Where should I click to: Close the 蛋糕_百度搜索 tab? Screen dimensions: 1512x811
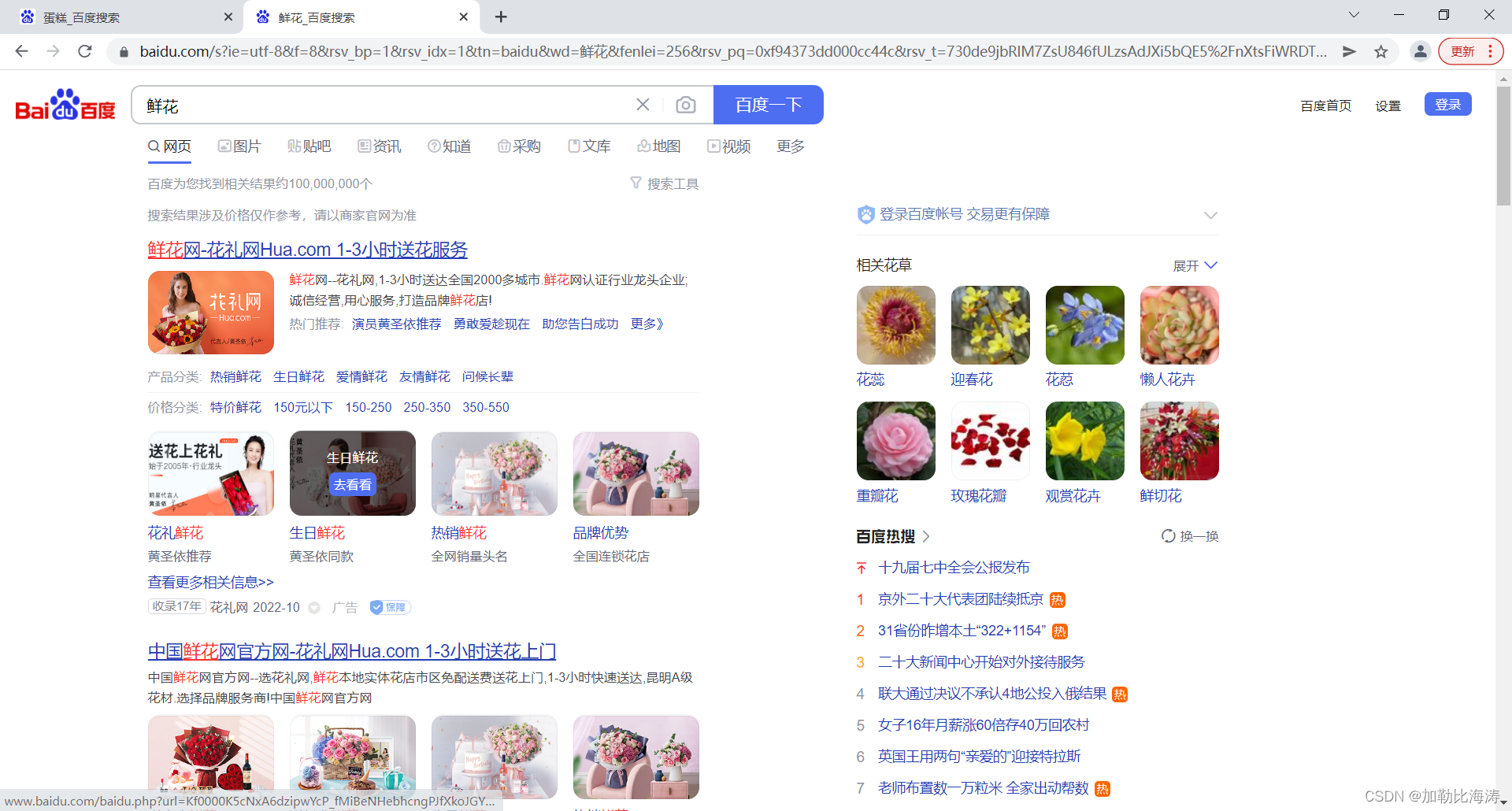(x=228, y=17)
